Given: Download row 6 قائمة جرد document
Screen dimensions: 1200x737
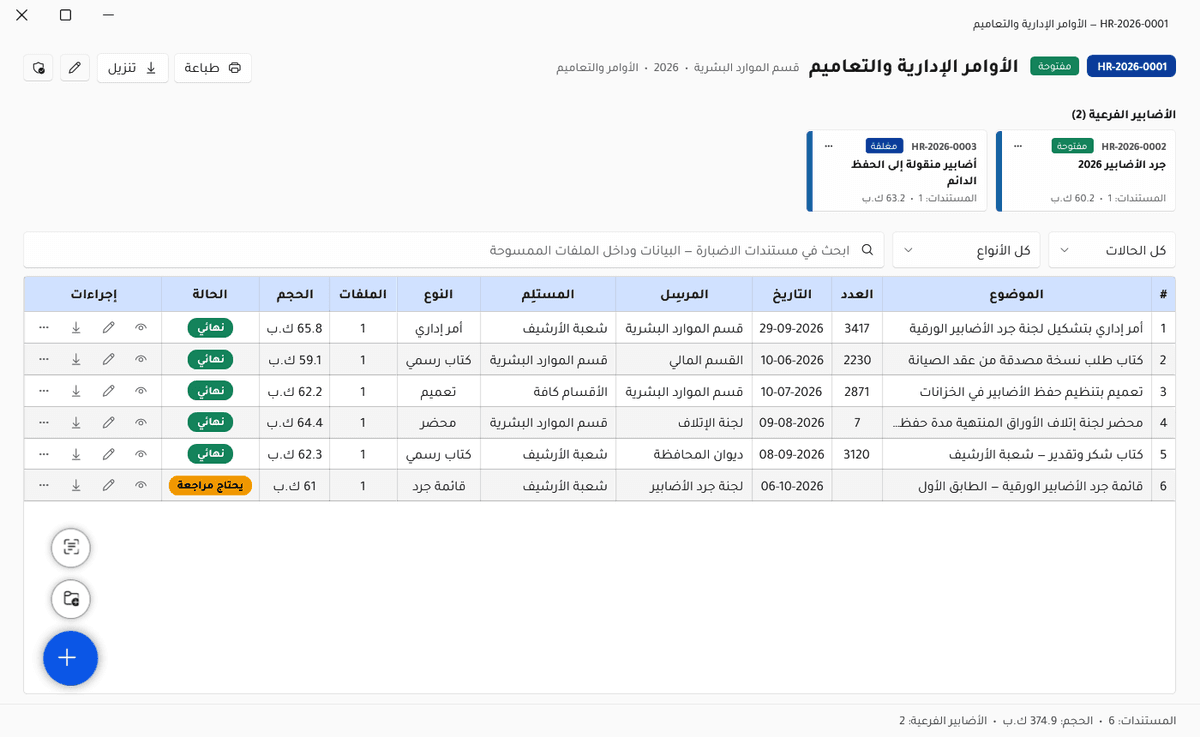Looking at the screenshot, I should (76, 486).
